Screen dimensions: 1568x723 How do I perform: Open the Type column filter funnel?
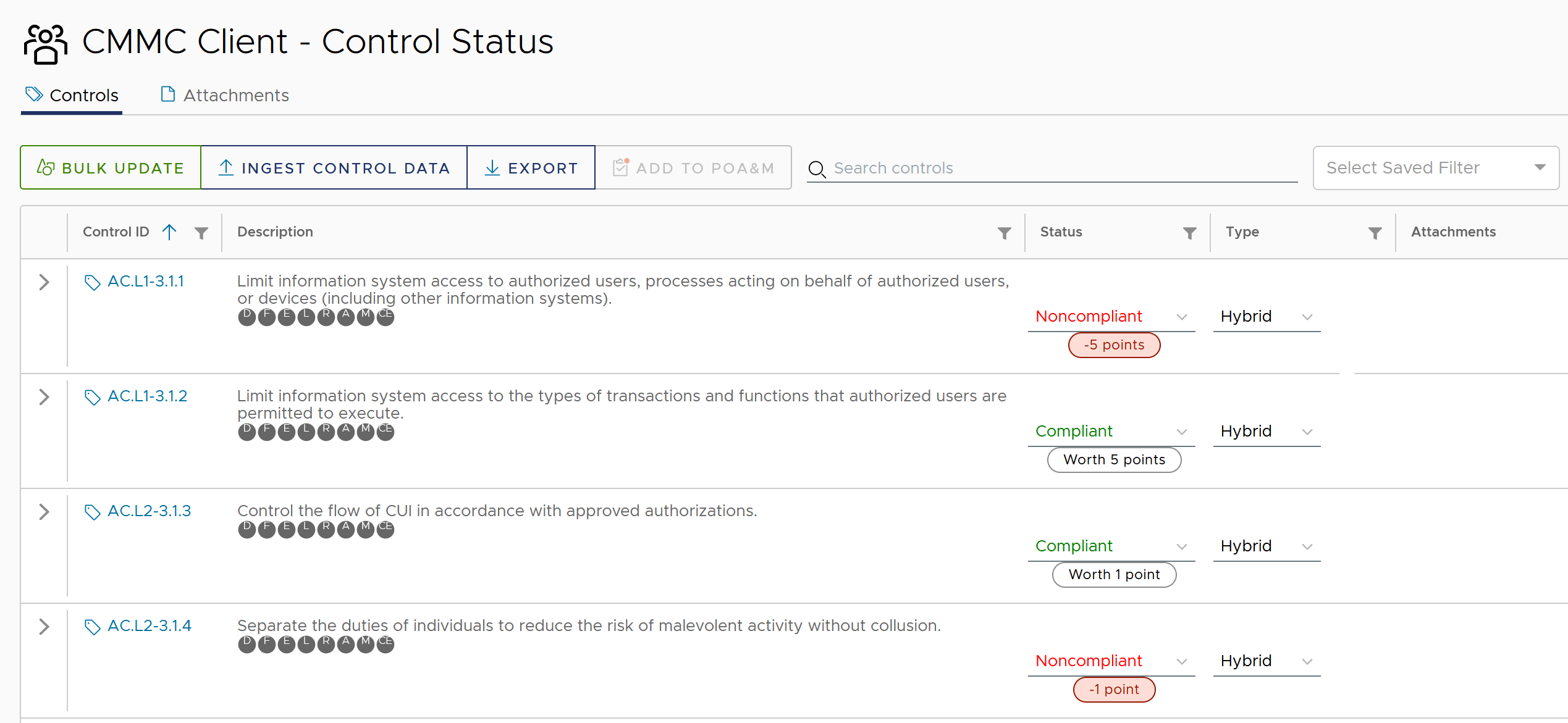click(1374, 233)
